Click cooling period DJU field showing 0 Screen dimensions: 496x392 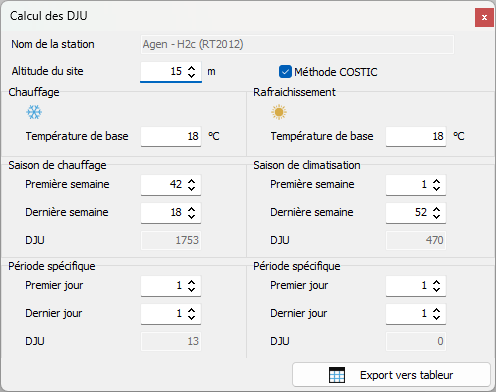click(416, 341)
